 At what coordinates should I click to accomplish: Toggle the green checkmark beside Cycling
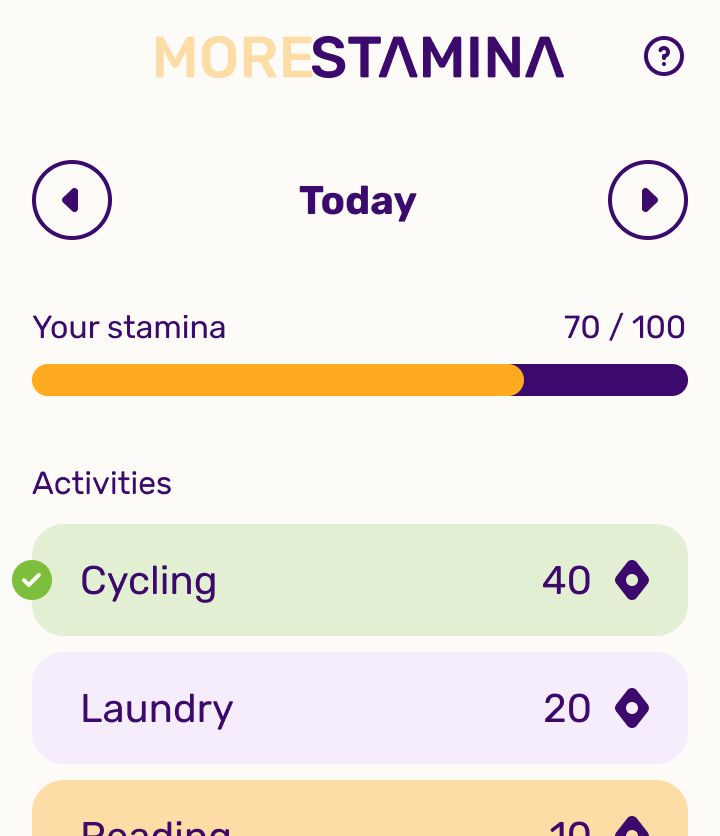pos(32,580)
